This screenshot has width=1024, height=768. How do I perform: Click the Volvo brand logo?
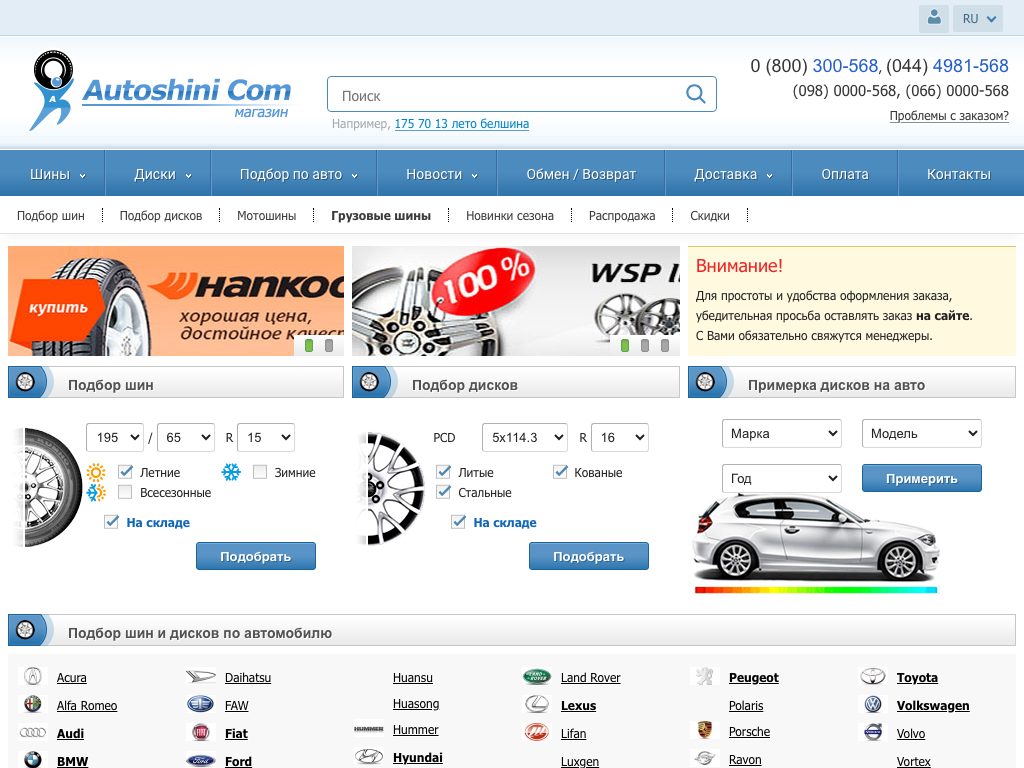click(x=872, y=732)
